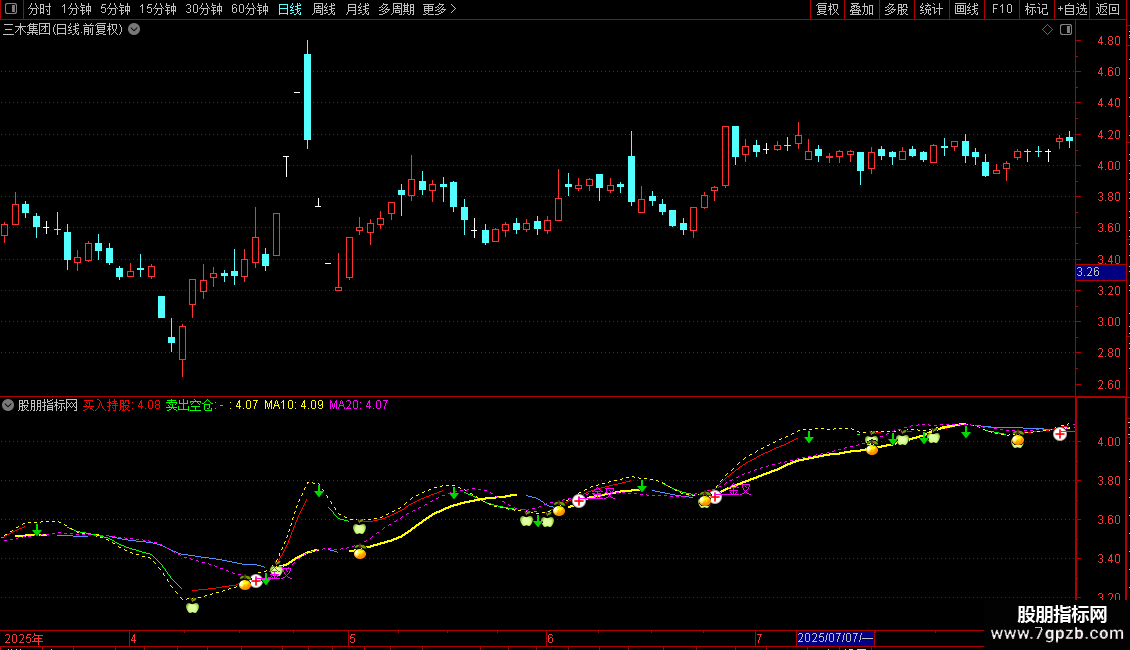Click the 卖出空仓 indicator label
This screenshot has width=1130, height=650.
(190, 405)
